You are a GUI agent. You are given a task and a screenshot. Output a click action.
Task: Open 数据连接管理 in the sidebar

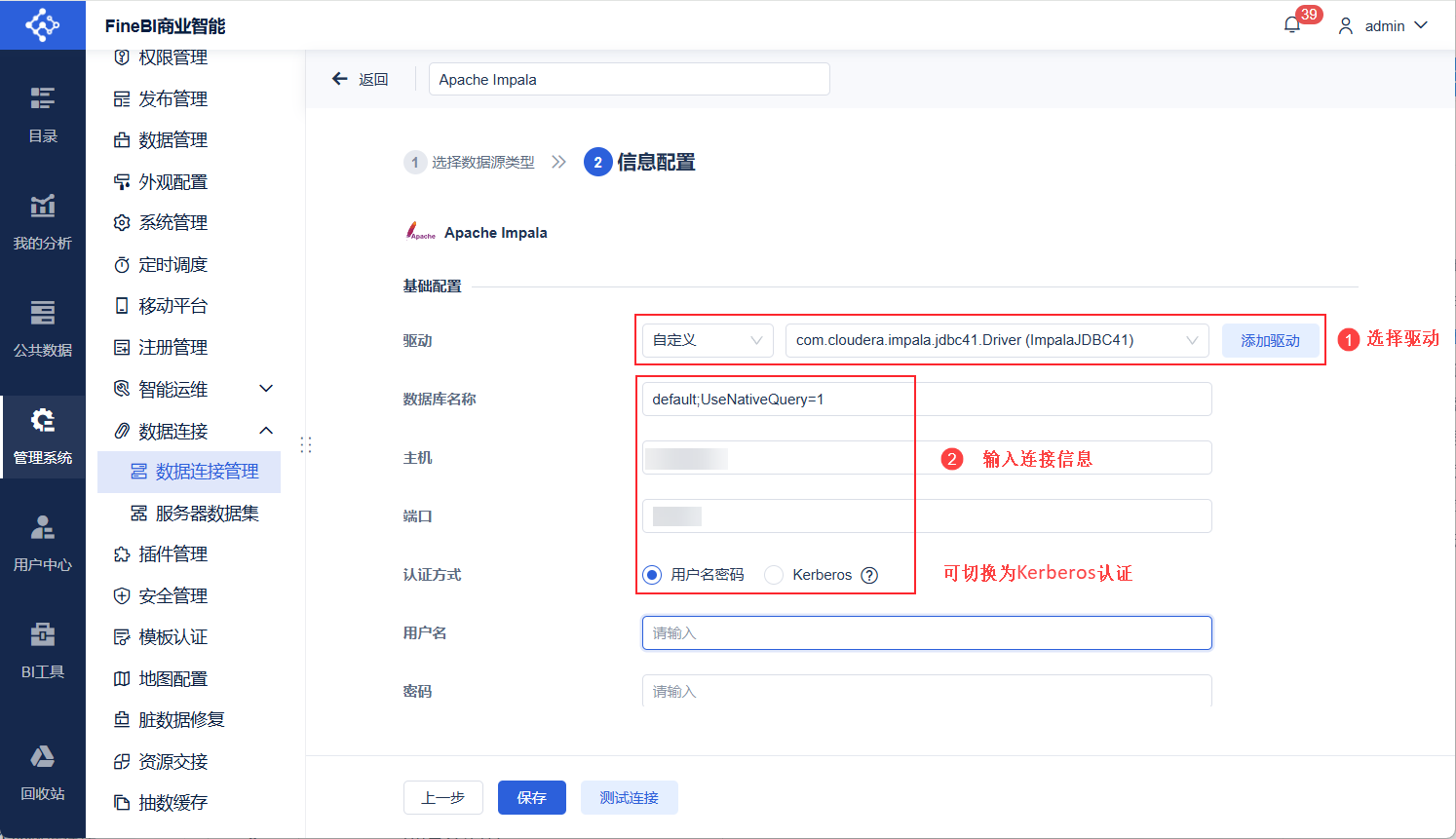pos(189,472)
